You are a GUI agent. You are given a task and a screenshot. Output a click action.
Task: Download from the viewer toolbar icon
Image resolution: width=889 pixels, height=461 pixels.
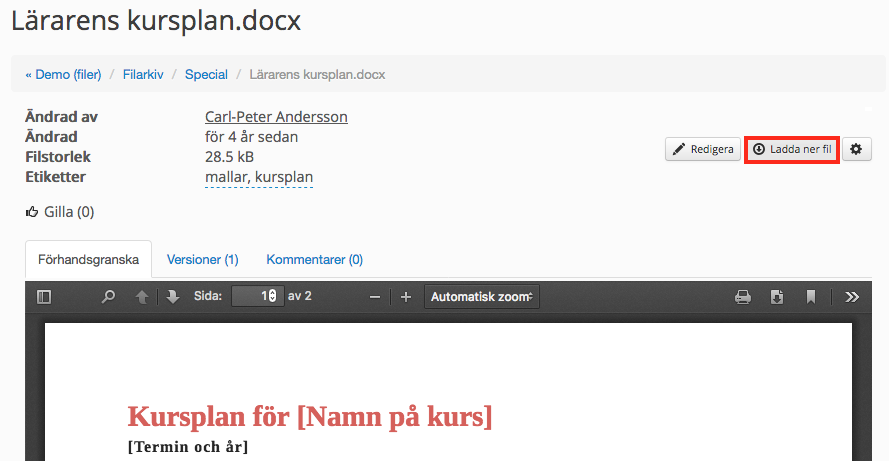pos(777,297)
